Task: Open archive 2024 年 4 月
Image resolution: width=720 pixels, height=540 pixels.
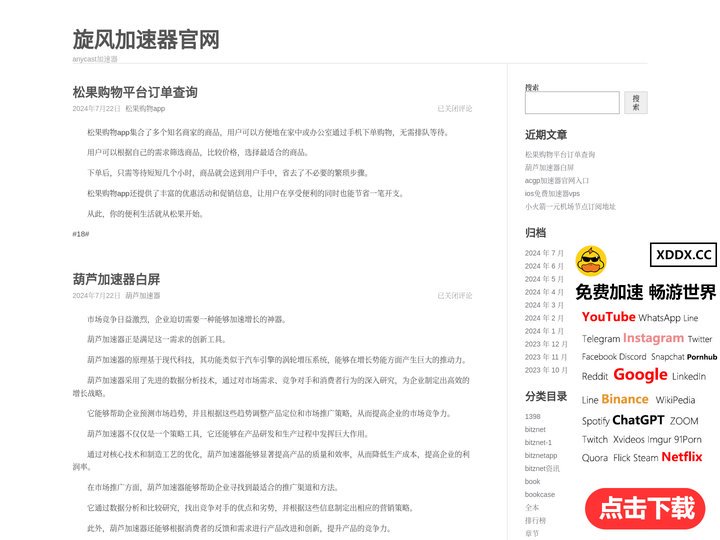Action: 544,292
